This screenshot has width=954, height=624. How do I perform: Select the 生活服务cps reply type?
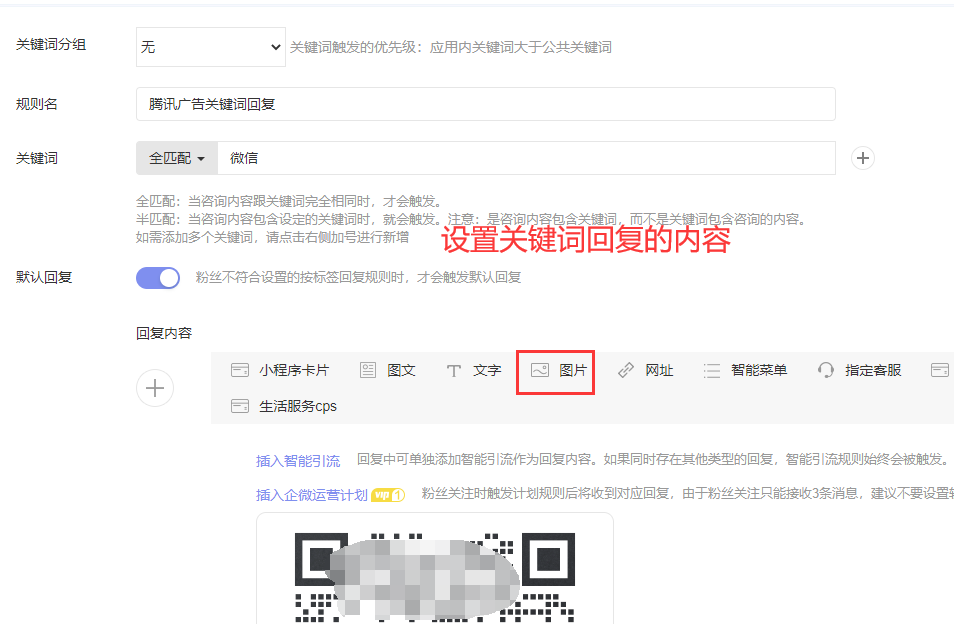284,406
